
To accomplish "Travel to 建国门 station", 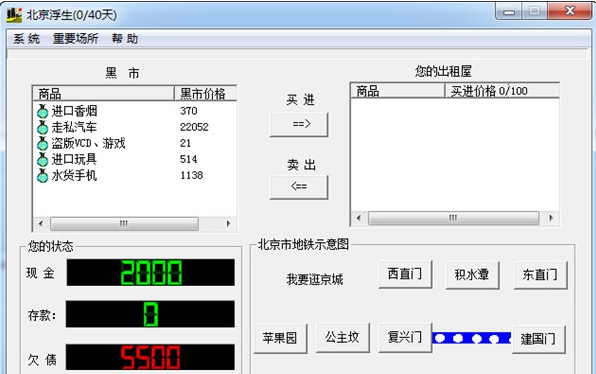I will [539, 339].
